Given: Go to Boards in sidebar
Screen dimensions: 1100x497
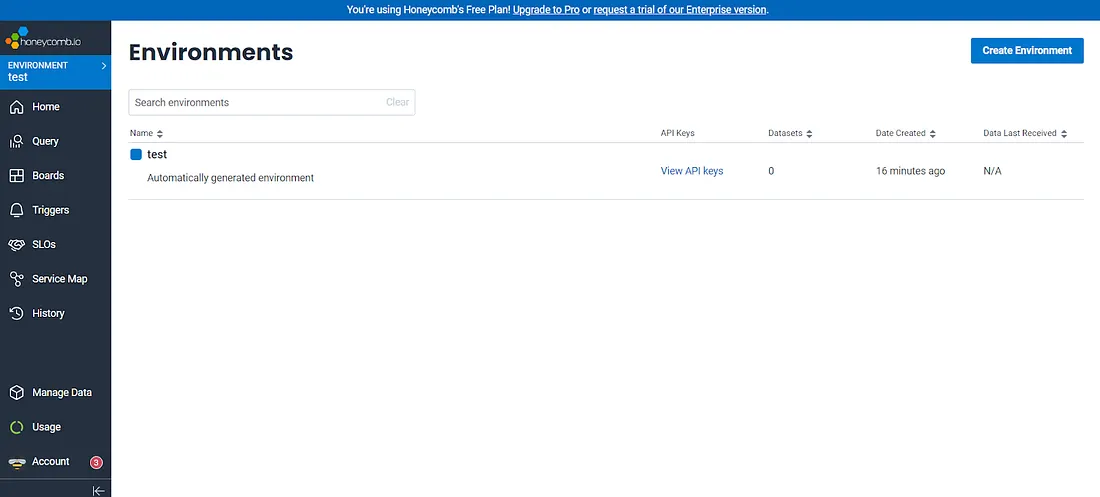Looking at the screenshot, I should pos(47,176).
